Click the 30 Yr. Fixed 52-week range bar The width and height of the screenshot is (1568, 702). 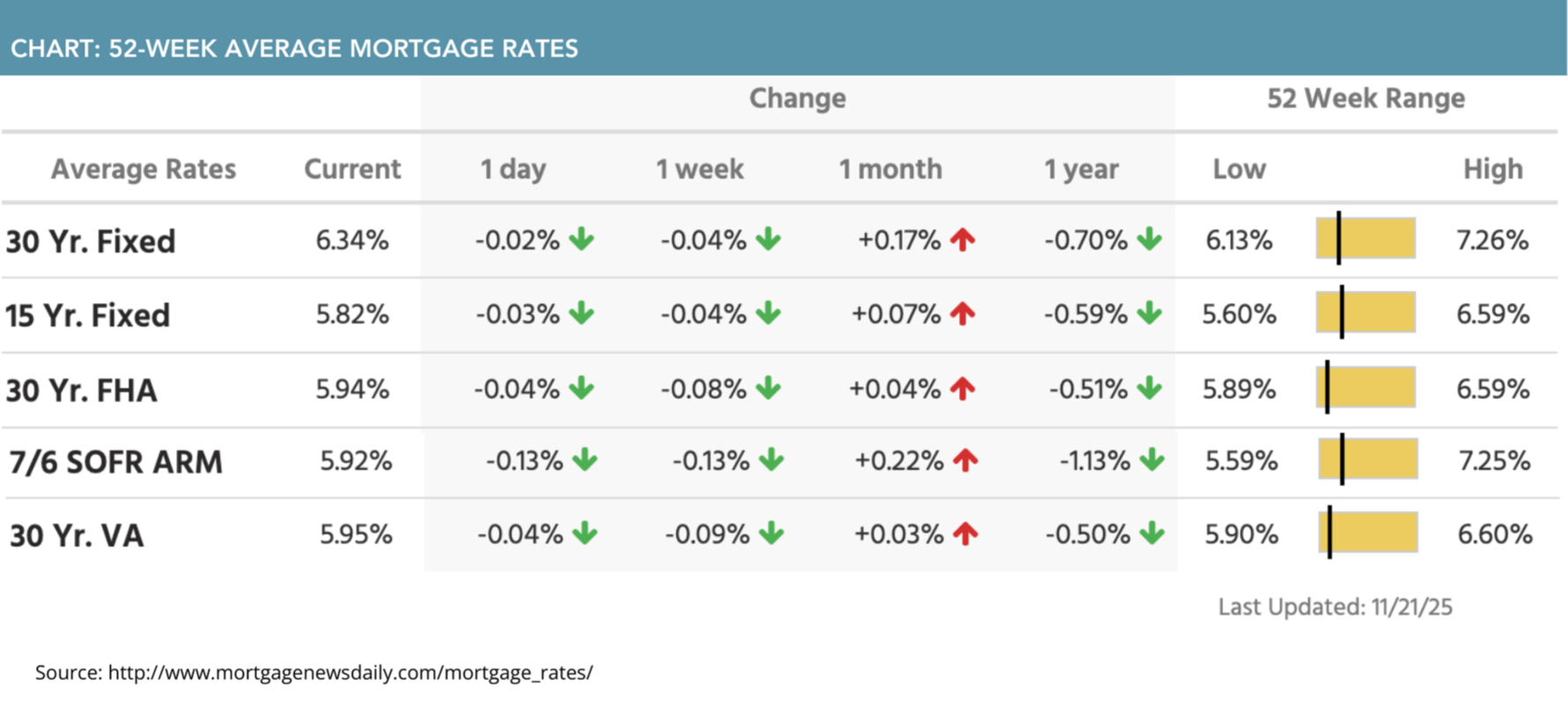click(1366, 238)
